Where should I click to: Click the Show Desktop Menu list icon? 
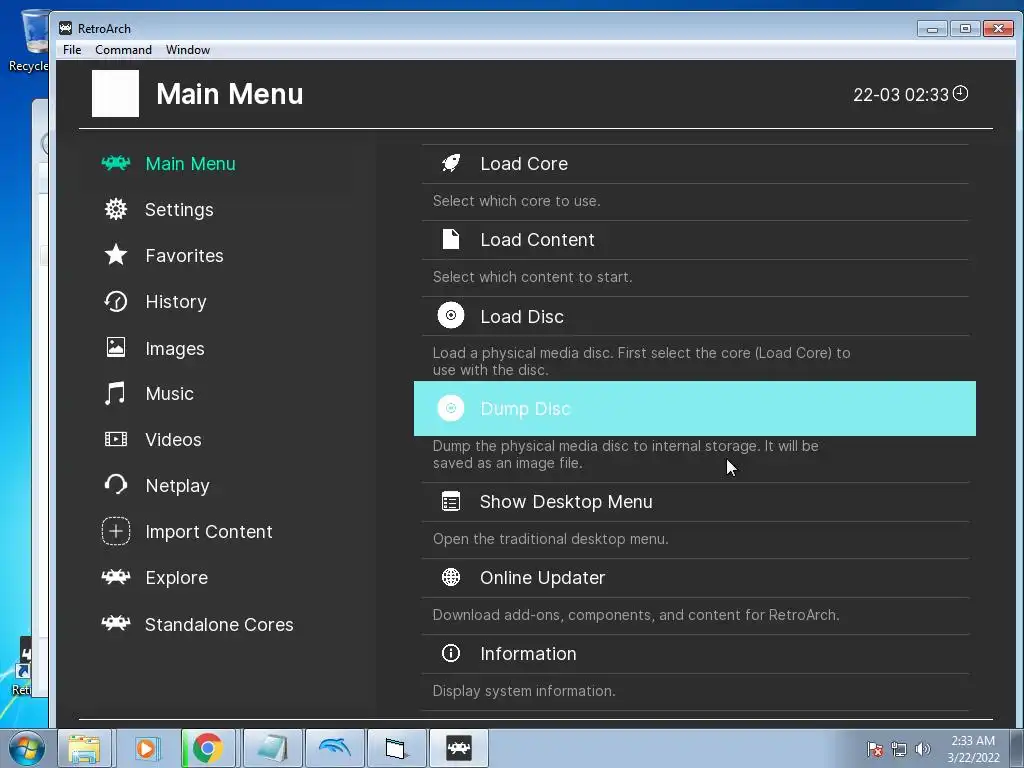(451, 502)
